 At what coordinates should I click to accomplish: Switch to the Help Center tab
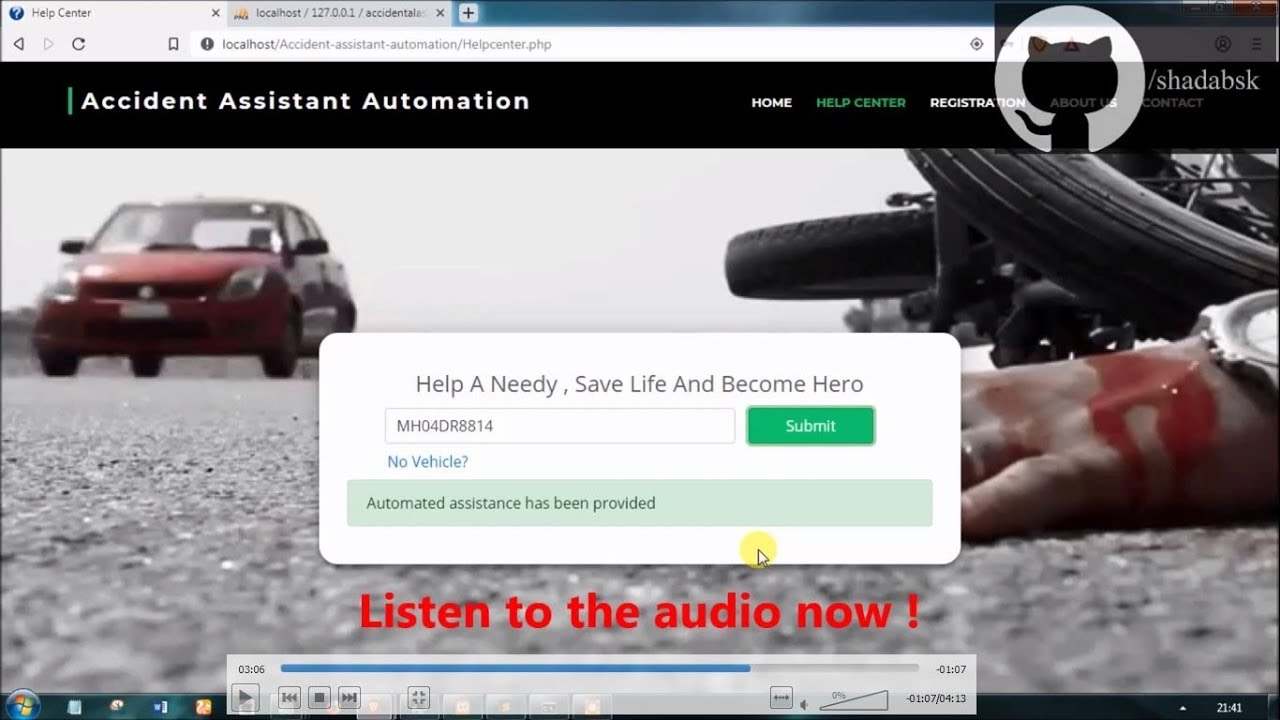pyautogui.click(x=113, y=13)
